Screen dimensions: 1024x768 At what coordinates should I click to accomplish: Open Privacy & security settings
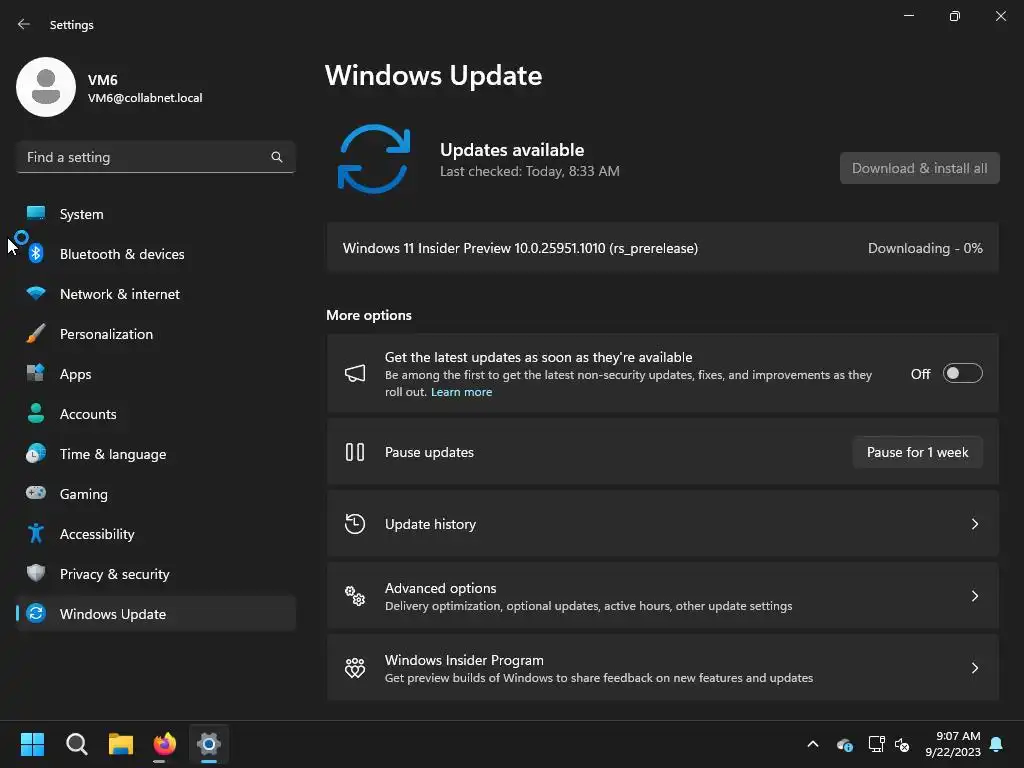pos(155,573)
